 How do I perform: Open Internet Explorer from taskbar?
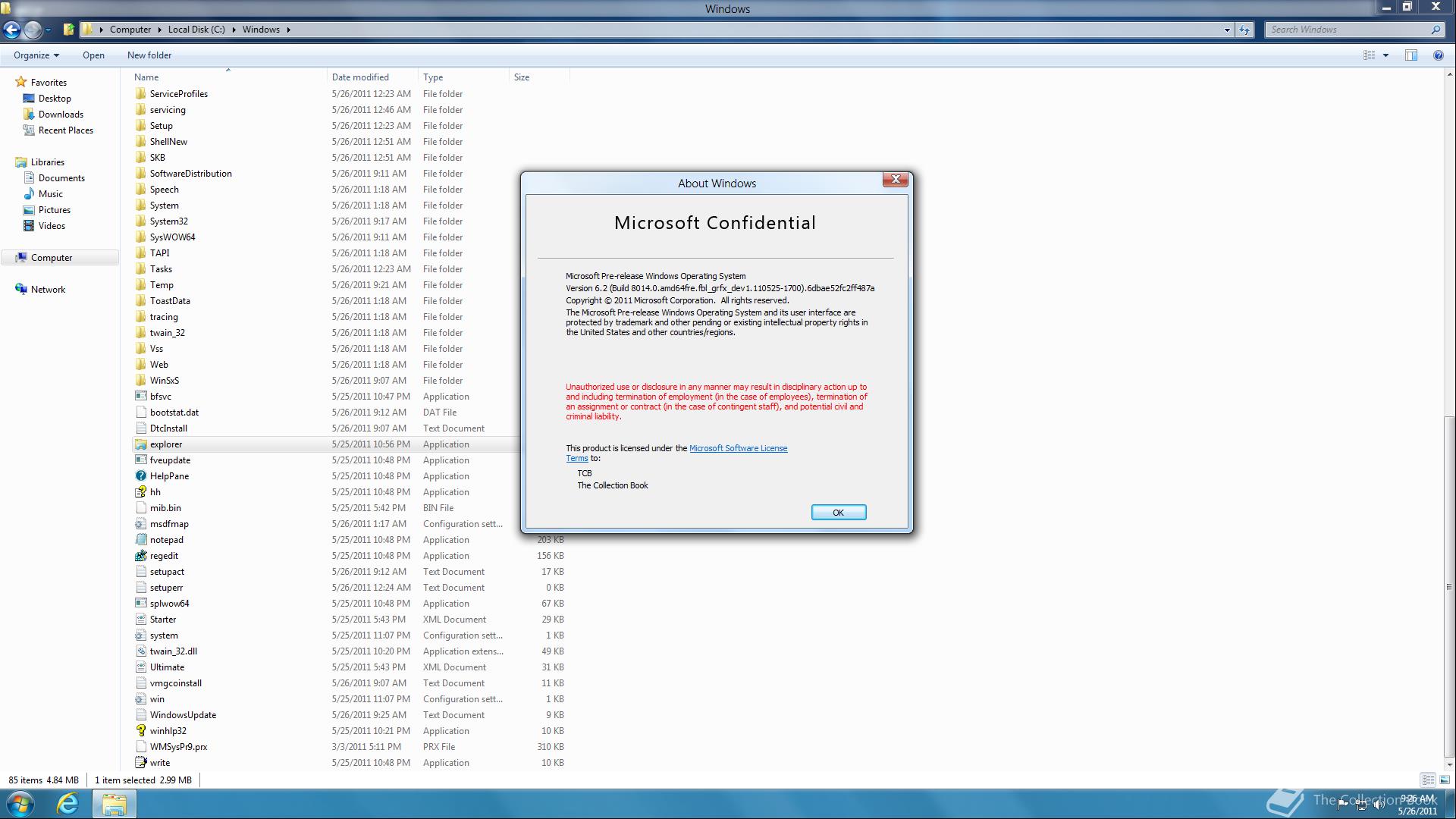[67, 804]
